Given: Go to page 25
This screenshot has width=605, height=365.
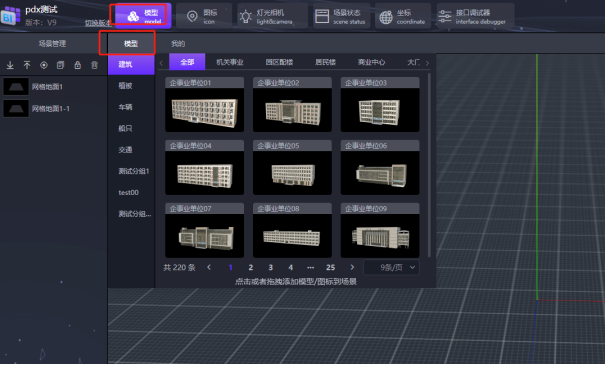Looking at the screenshot, I should click(330, 267).
